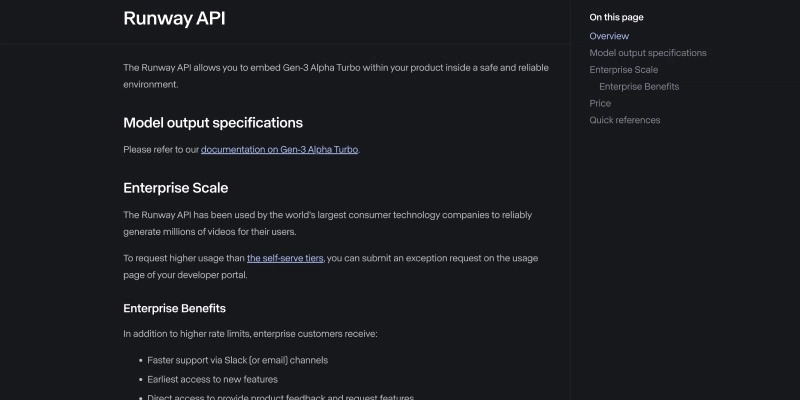Click the Enterprise Benefits heading in the article
Viewport: 800px width, 400px height.
[x=174, y=309]
